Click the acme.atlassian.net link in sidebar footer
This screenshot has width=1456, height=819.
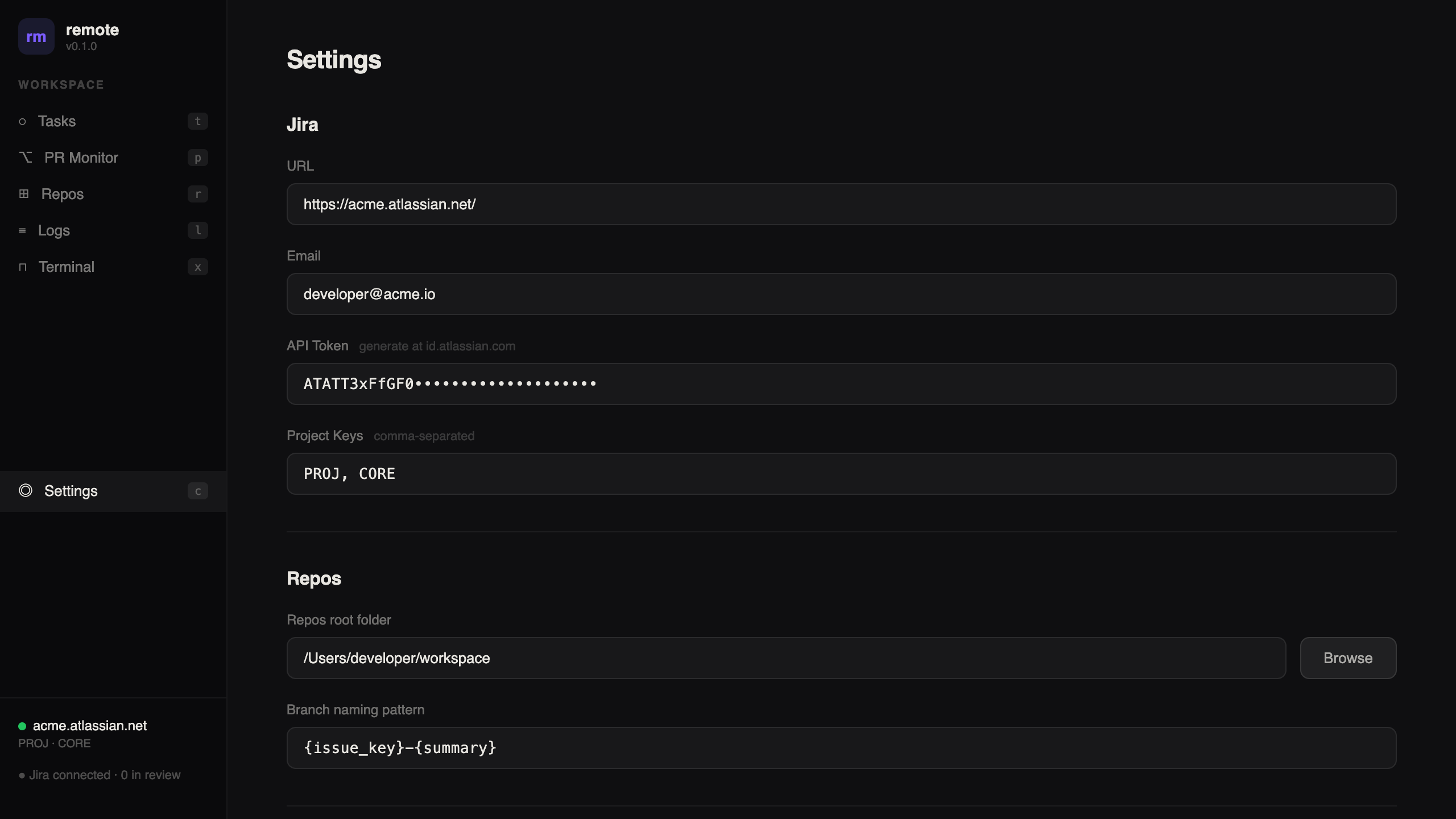tap(90, 726)
